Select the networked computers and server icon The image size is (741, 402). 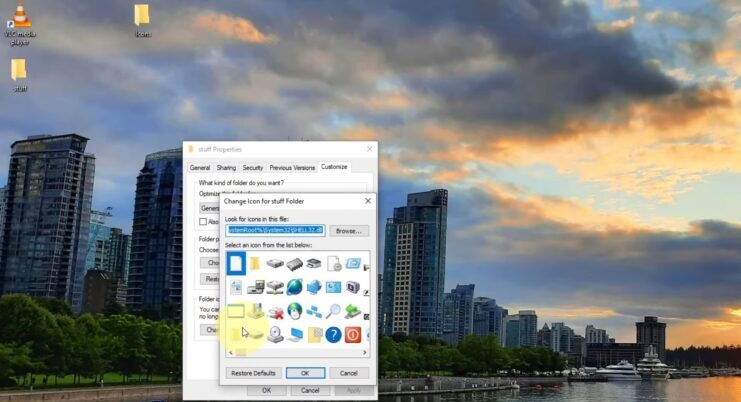(x=255, y=287)
